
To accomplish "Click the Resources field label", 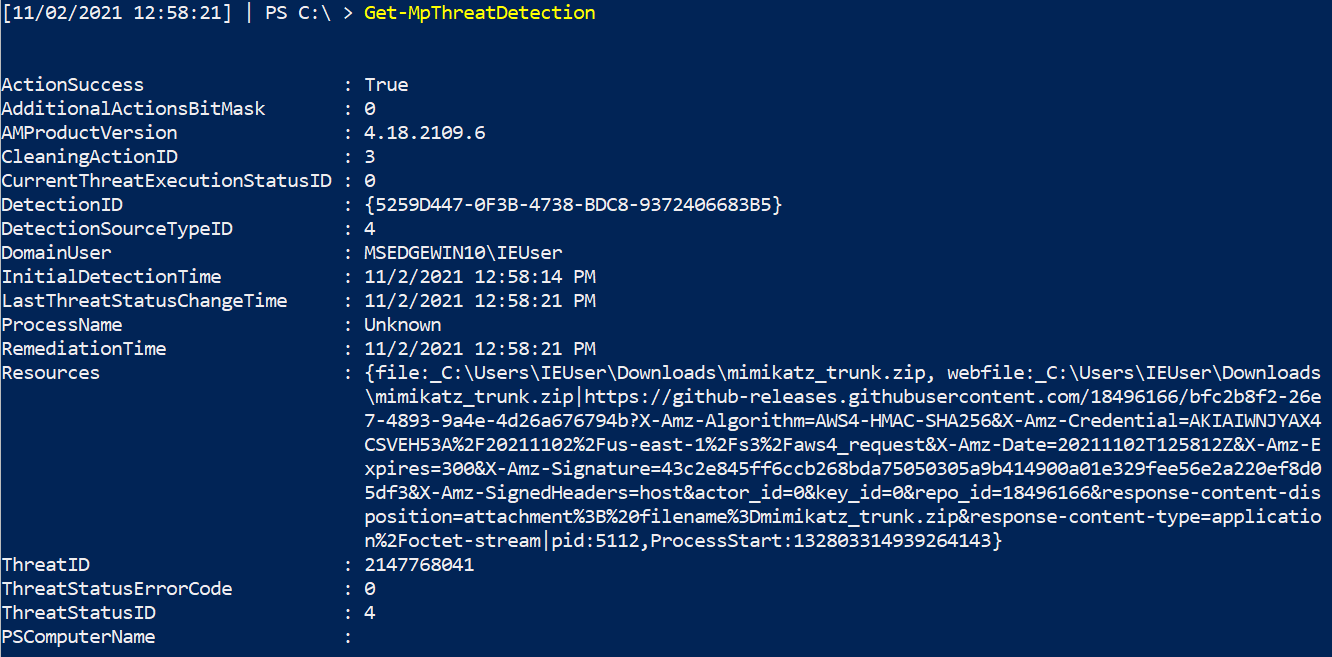I will tap(51, 373).
